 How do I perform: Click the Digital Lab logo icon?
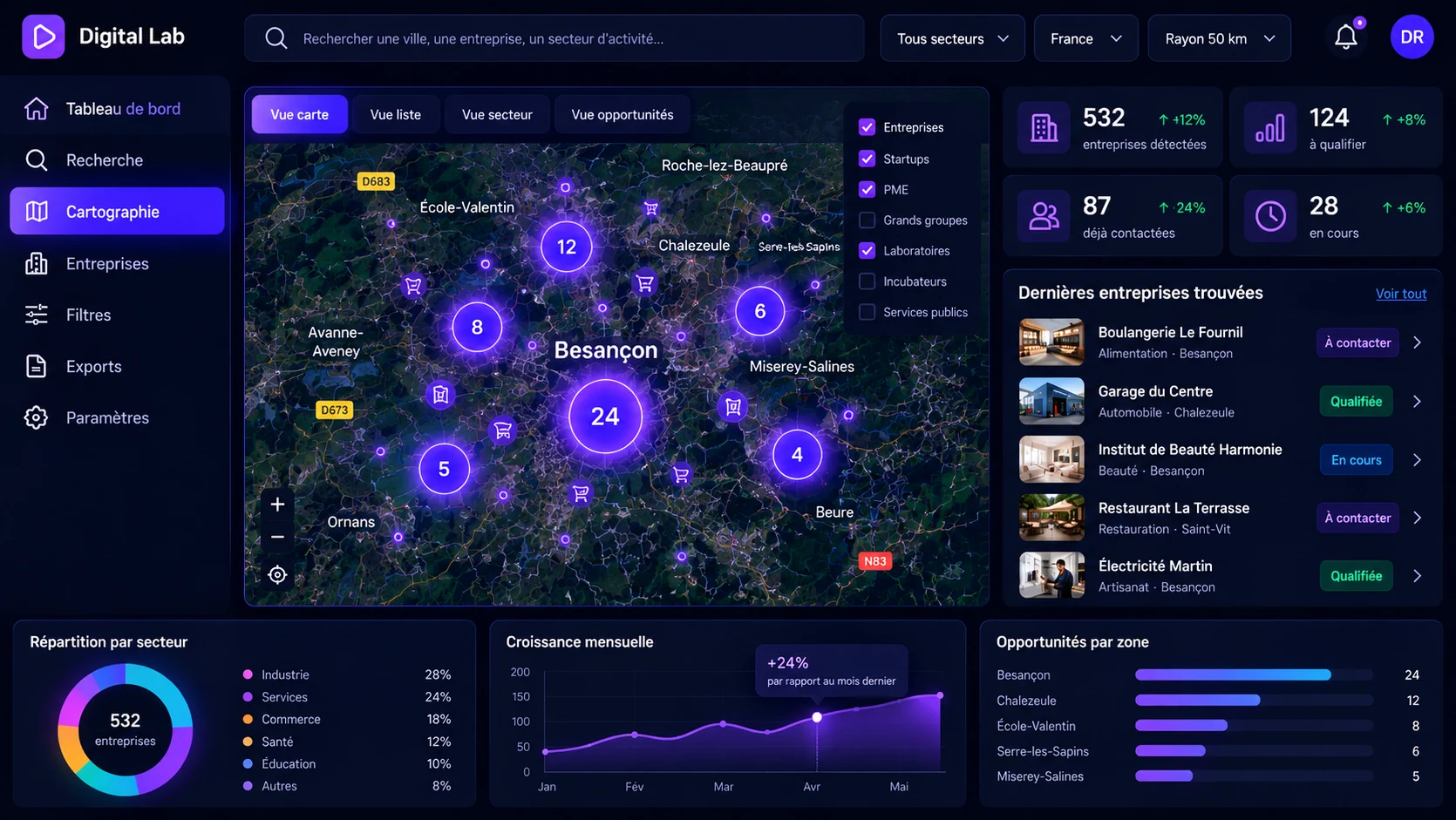point(44,37)
